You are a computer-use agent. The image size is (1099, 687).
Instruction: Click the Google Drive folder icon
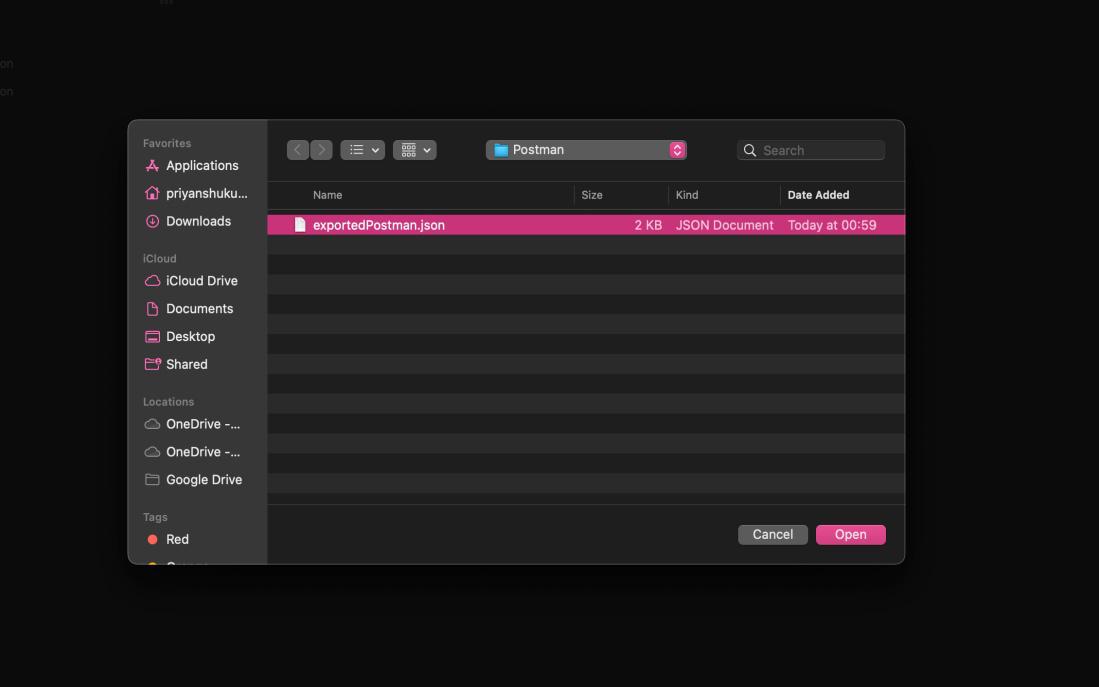[152, 479]
